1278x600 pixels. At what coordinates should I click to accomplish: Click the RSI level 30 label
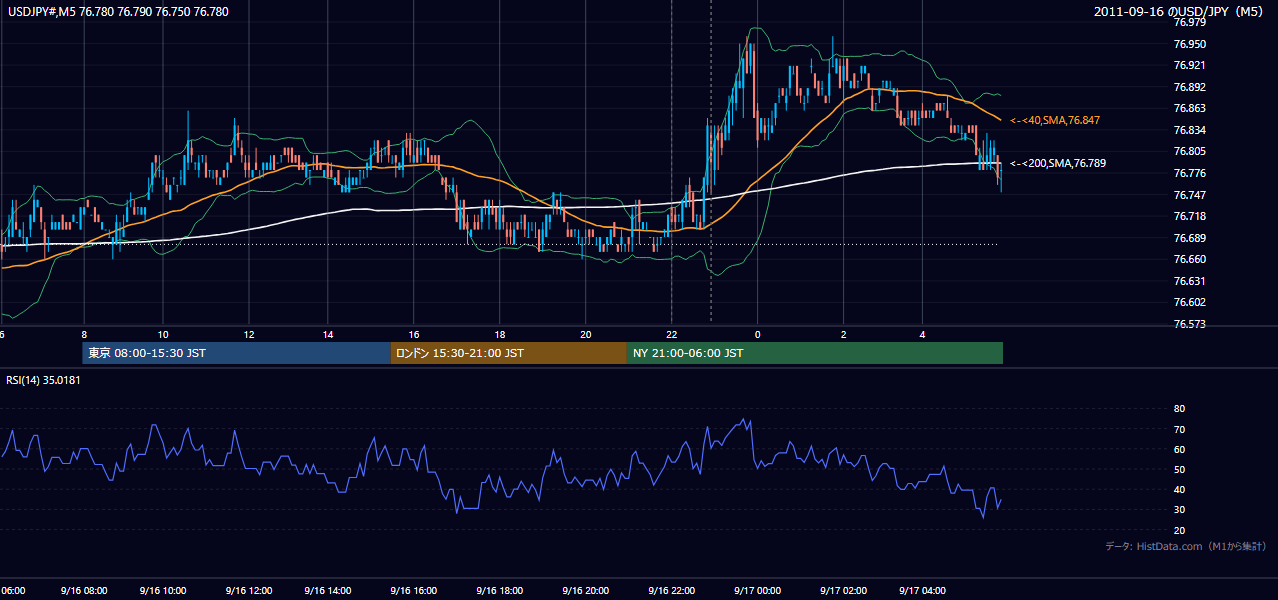[x=1179, y=510]
